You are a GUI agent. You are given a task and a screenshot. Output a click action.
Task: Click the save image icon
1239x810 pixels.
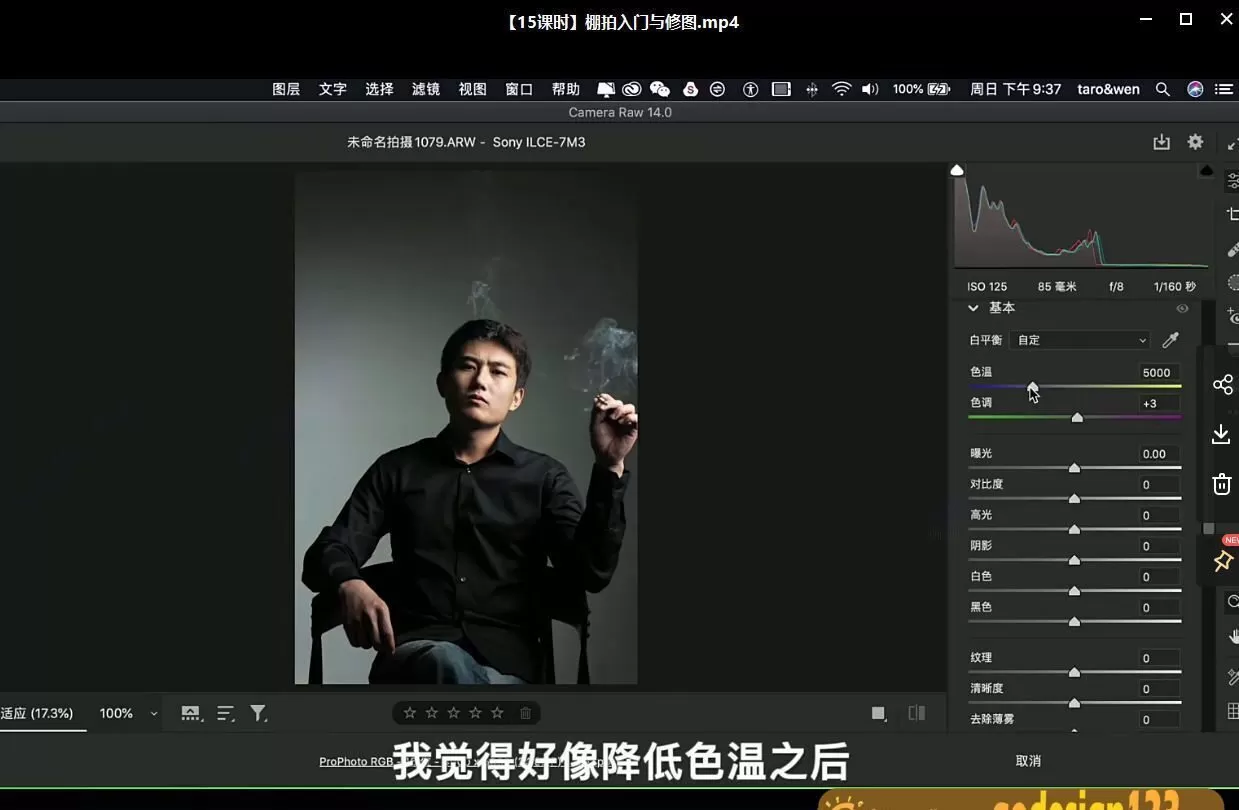(x=1161, y=141)
